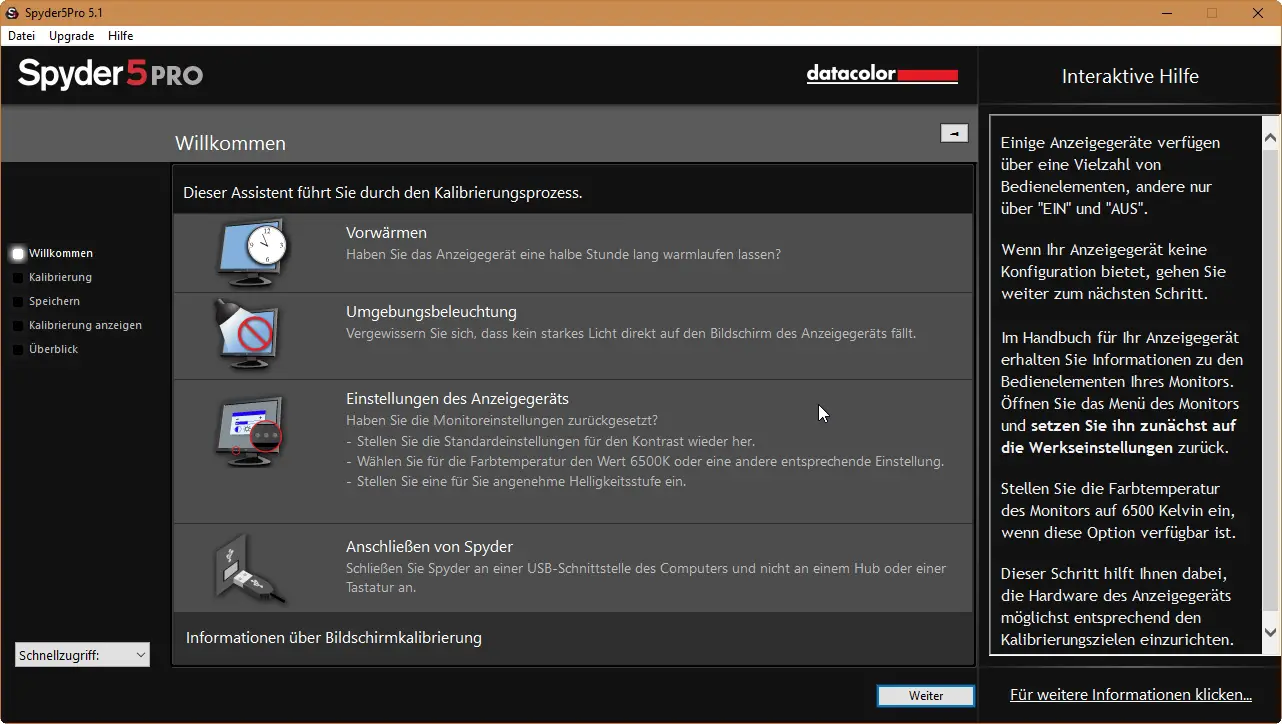This screenshot has width=1282, height=724.
Task: Click the Kontrast Standardeinstellungen instruction line
Action: [551, 442]
